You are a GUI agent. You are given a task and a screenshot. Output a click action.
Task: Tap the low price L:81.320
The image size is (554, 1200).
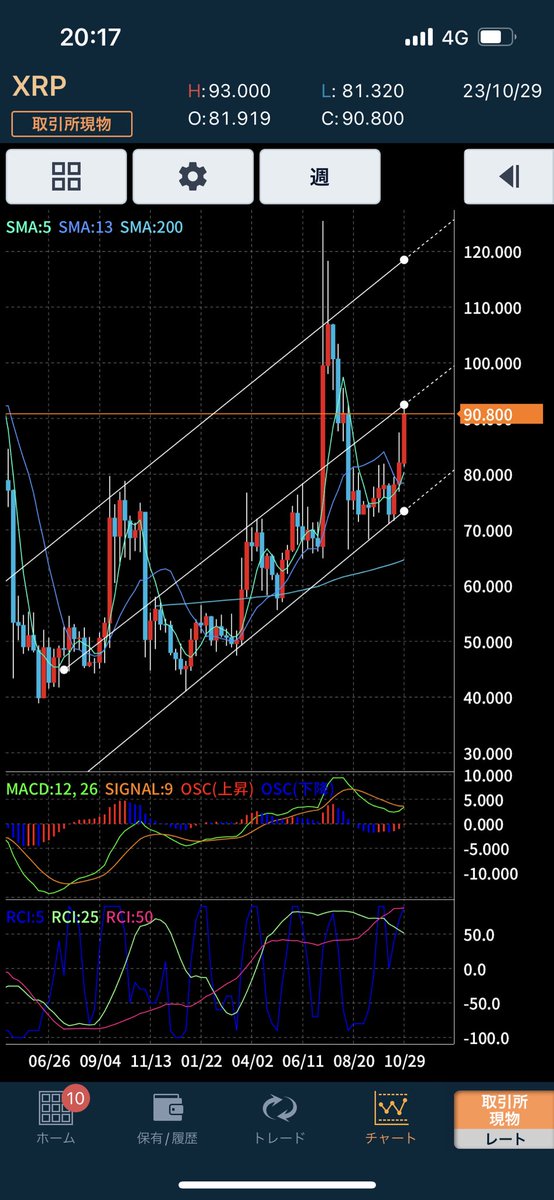click(x=363, y=91)
